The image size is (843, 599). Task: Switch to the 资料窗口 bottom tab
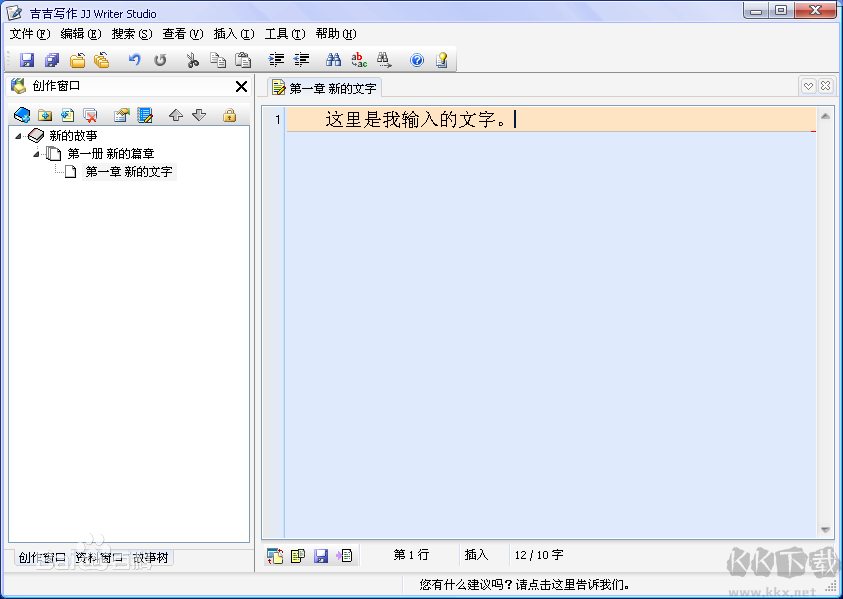(99, 558)
